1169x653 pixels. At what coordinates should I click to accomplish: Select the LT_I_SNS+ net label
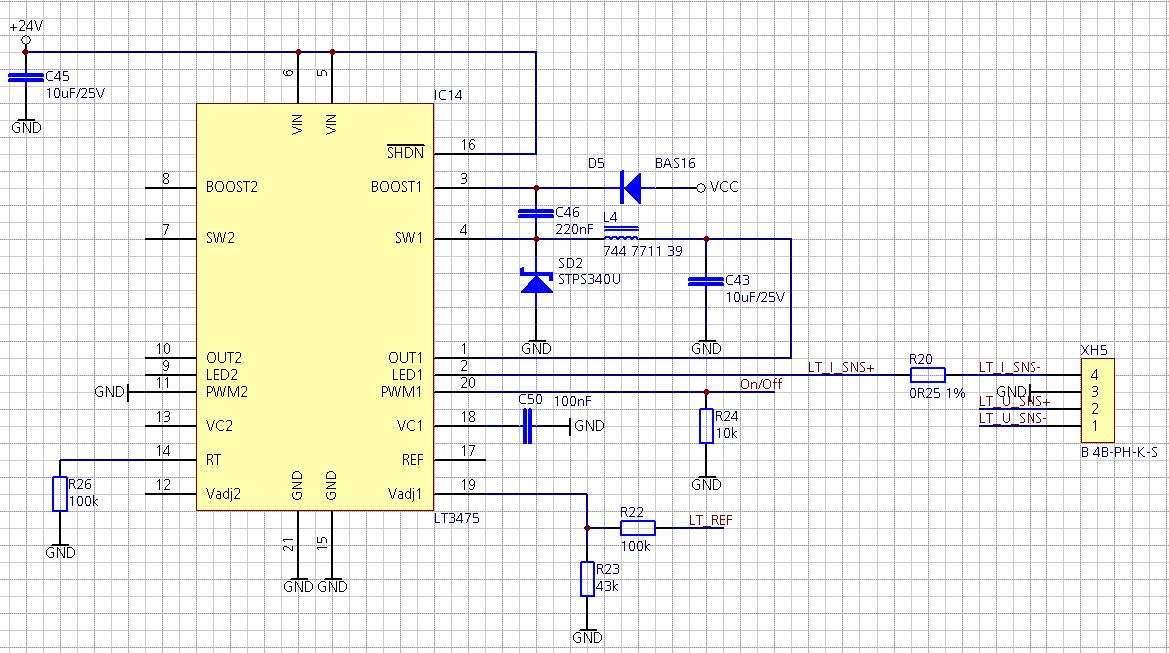[x=841, y=367]
